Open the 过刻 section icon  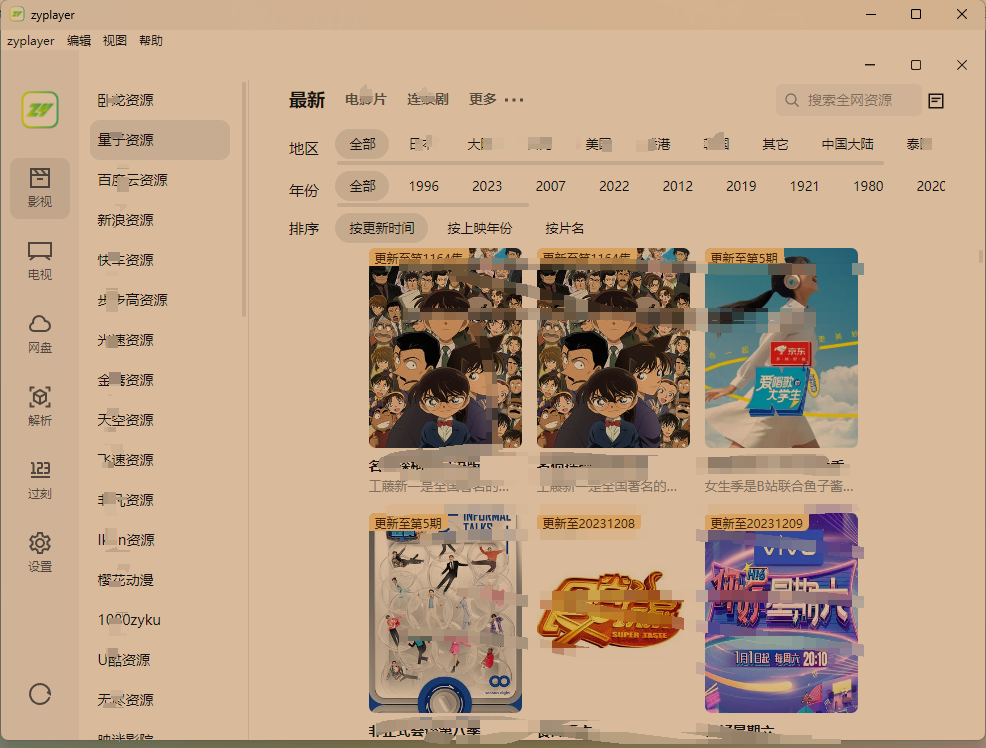[40, 480]
